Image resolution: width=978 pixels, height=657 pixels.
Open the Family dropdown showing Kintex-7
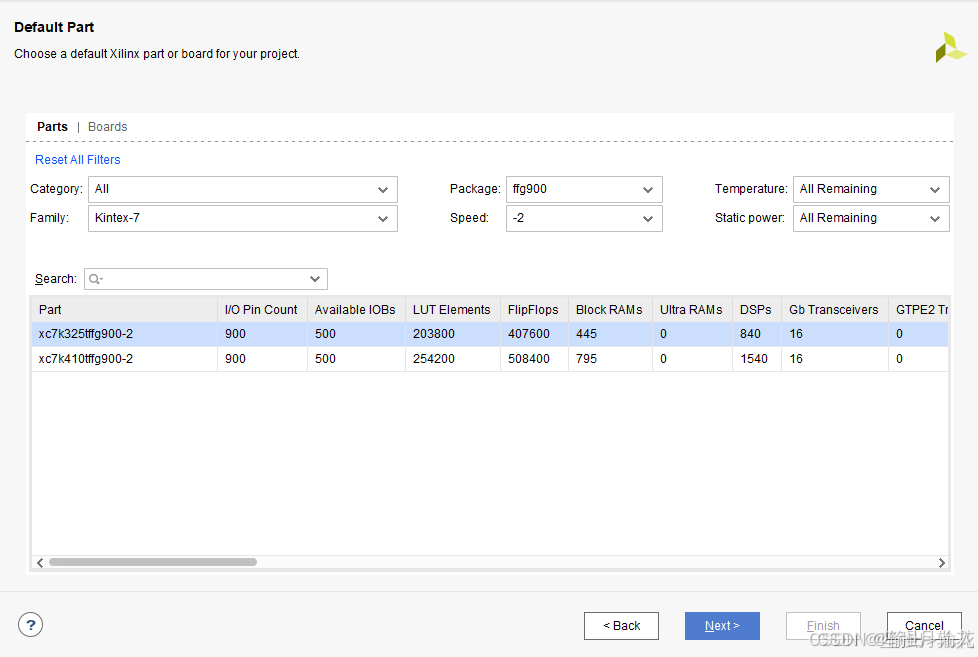coord(243,218)
